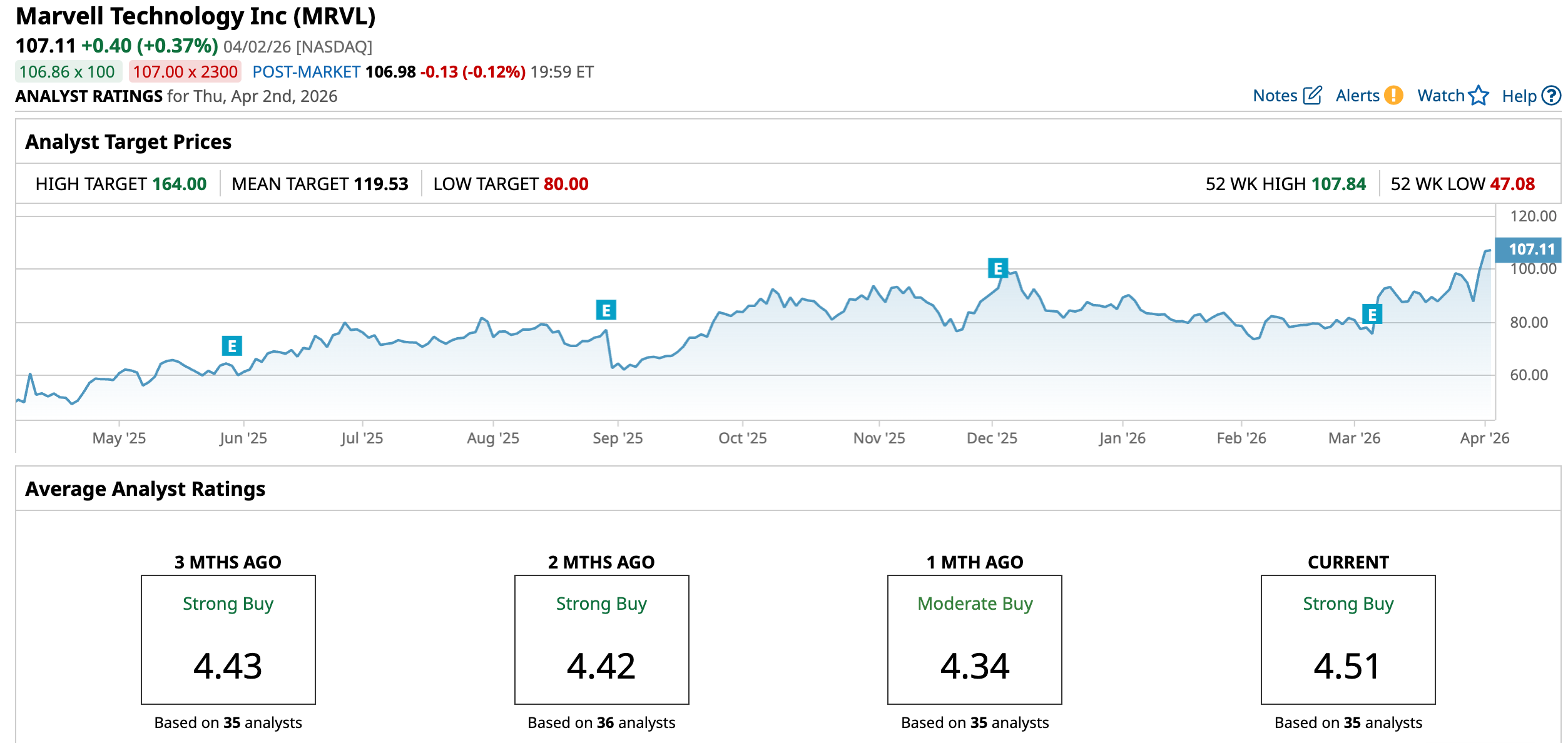Open the Notes link

1275,96
